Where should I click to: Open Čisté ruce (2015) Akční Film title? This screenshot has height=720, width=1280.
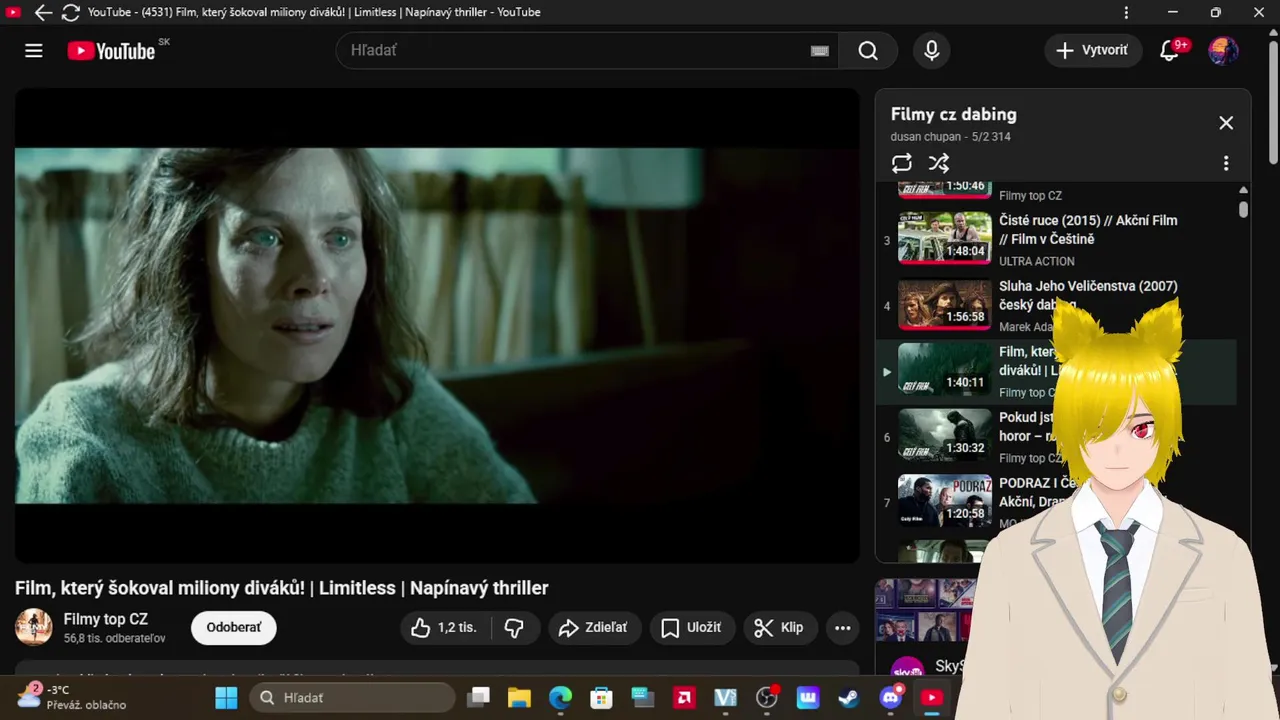(x=1088, y=230)
